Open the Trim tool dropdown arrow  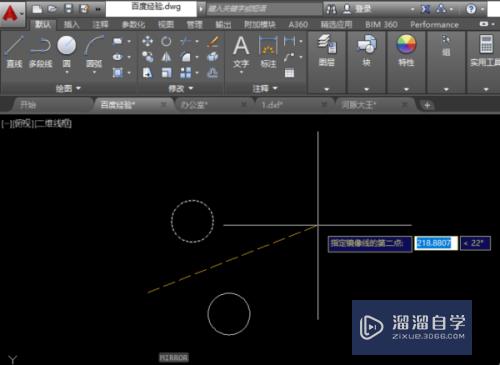pos(197,42)
